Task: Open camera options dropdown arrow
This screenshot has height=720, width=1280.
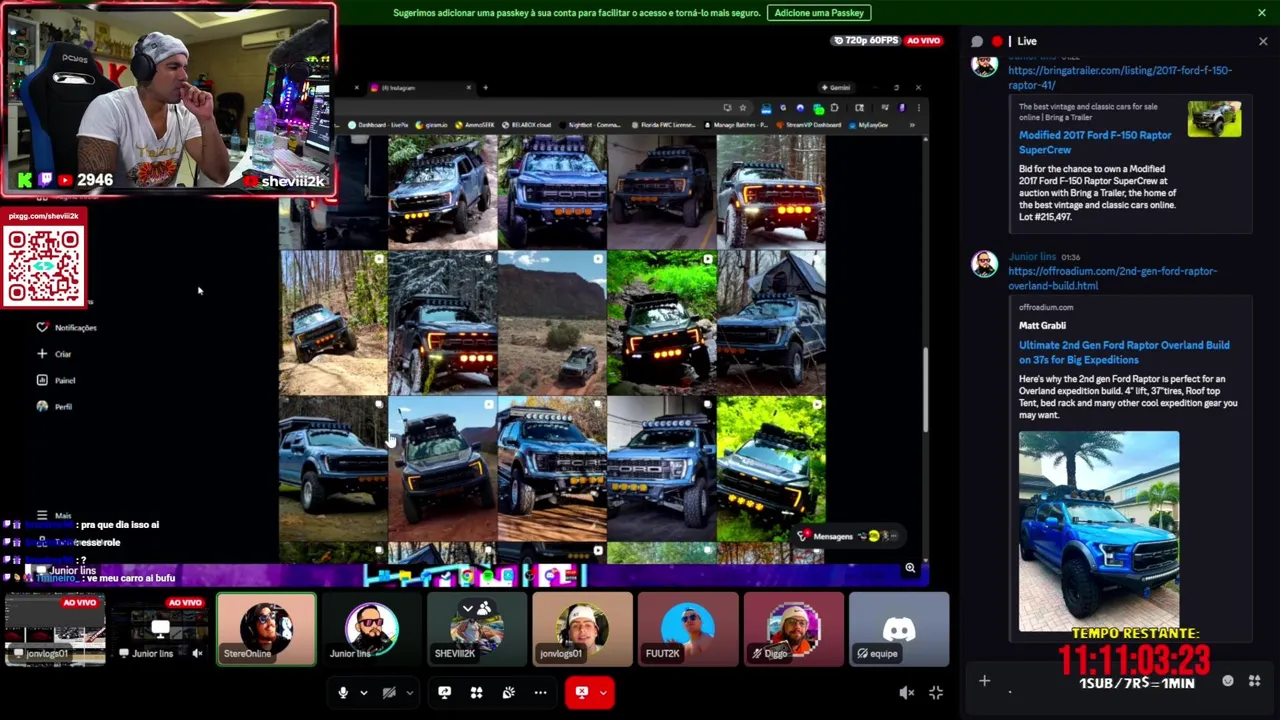Action: coord(409,692)
